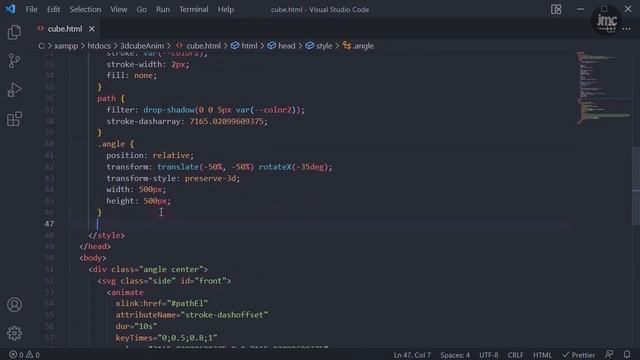
Task: Open the Help menu
Action: click(226, 9)
